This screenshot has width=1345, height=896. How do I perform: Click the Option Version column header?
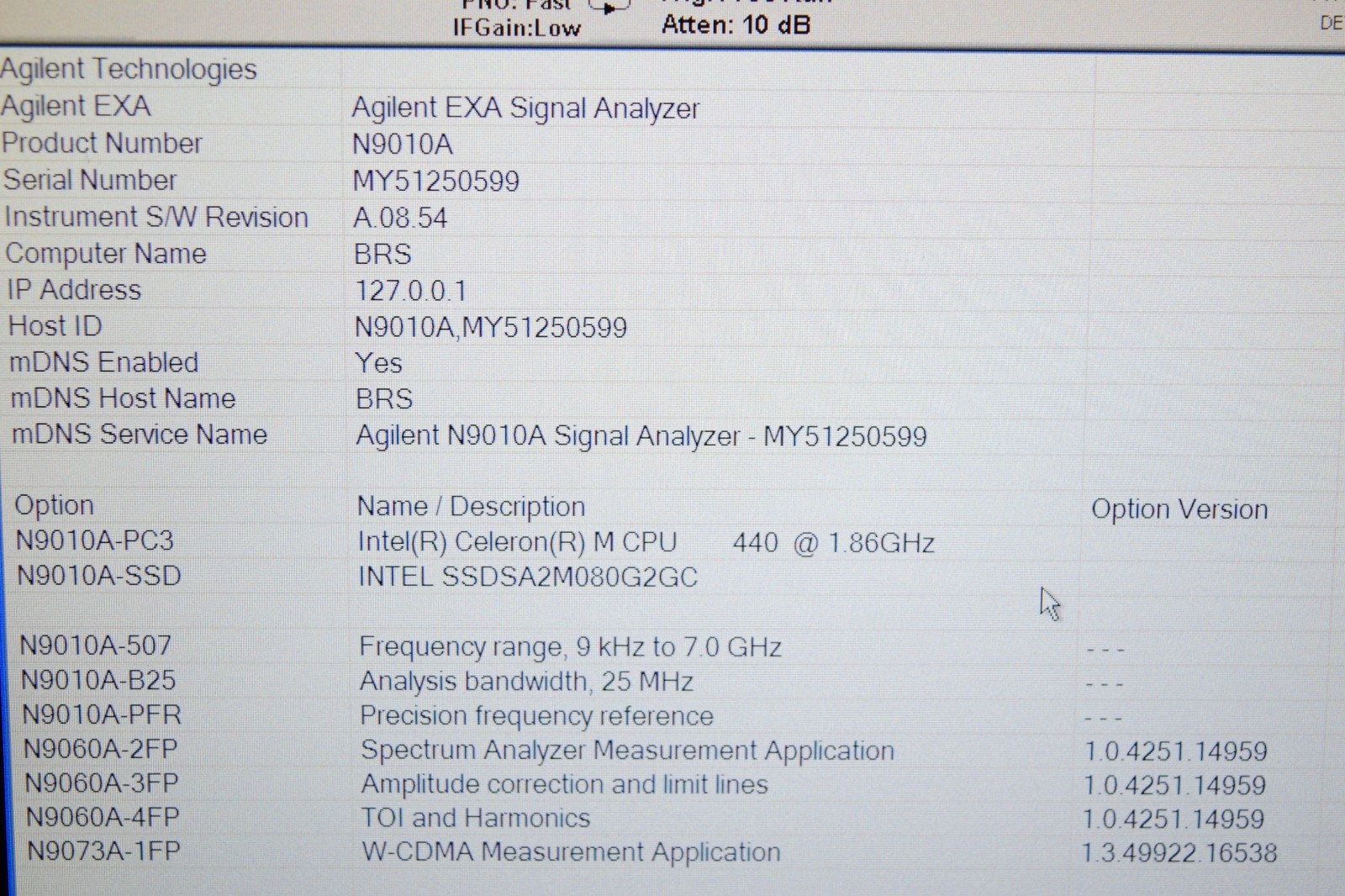[1179, 509]
